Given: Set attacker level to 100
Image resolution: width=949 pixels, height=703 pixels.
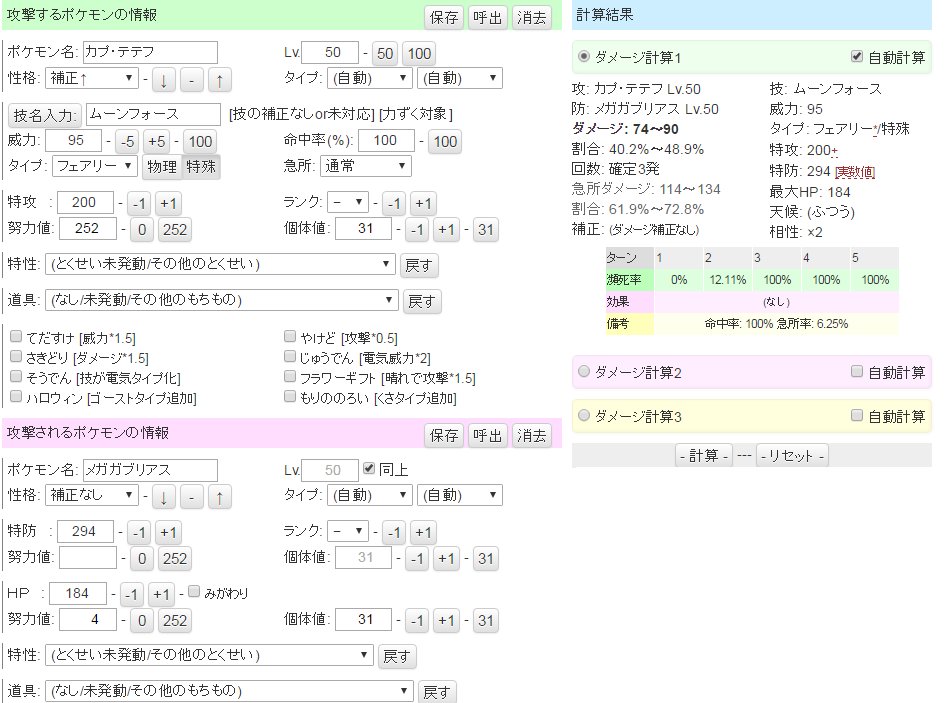Looking at the screenshot, I should [419, 54].
